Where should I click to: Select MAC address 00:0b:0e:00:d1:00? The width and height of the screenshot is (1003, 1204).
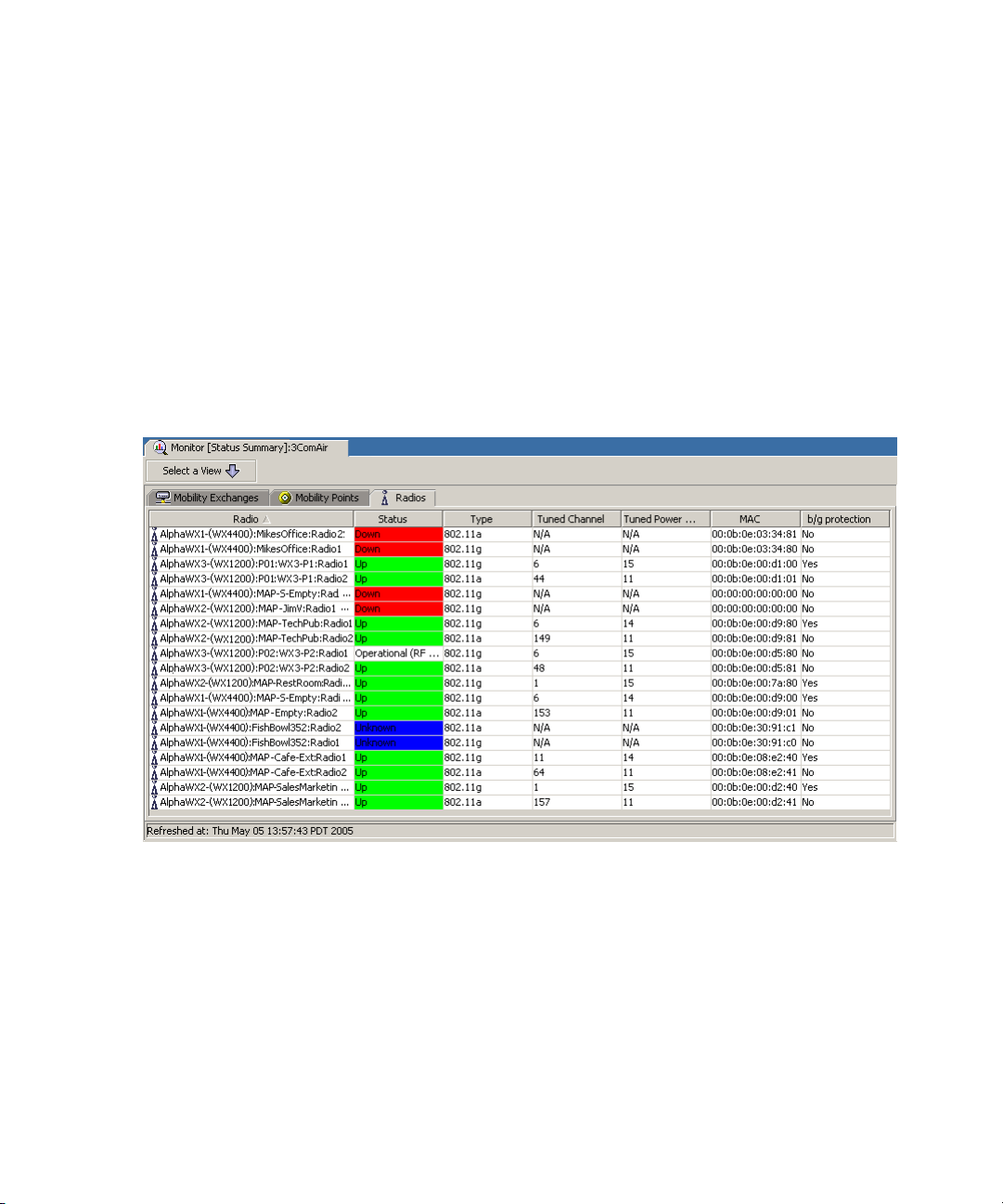pyautogui.click(x=754, y=564)
